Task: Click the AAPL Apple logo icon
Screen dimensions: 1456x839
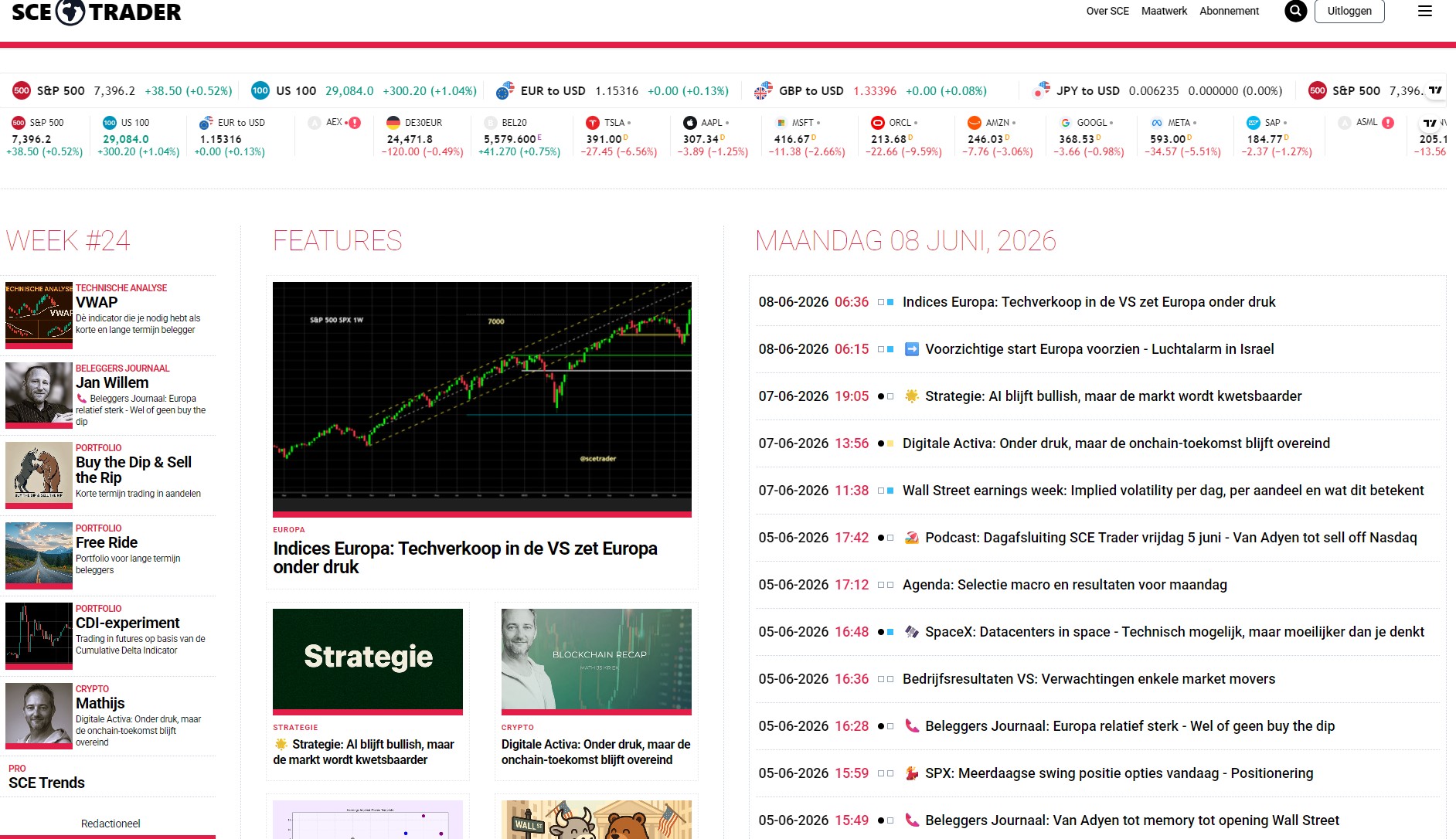Action: (690, 123)
